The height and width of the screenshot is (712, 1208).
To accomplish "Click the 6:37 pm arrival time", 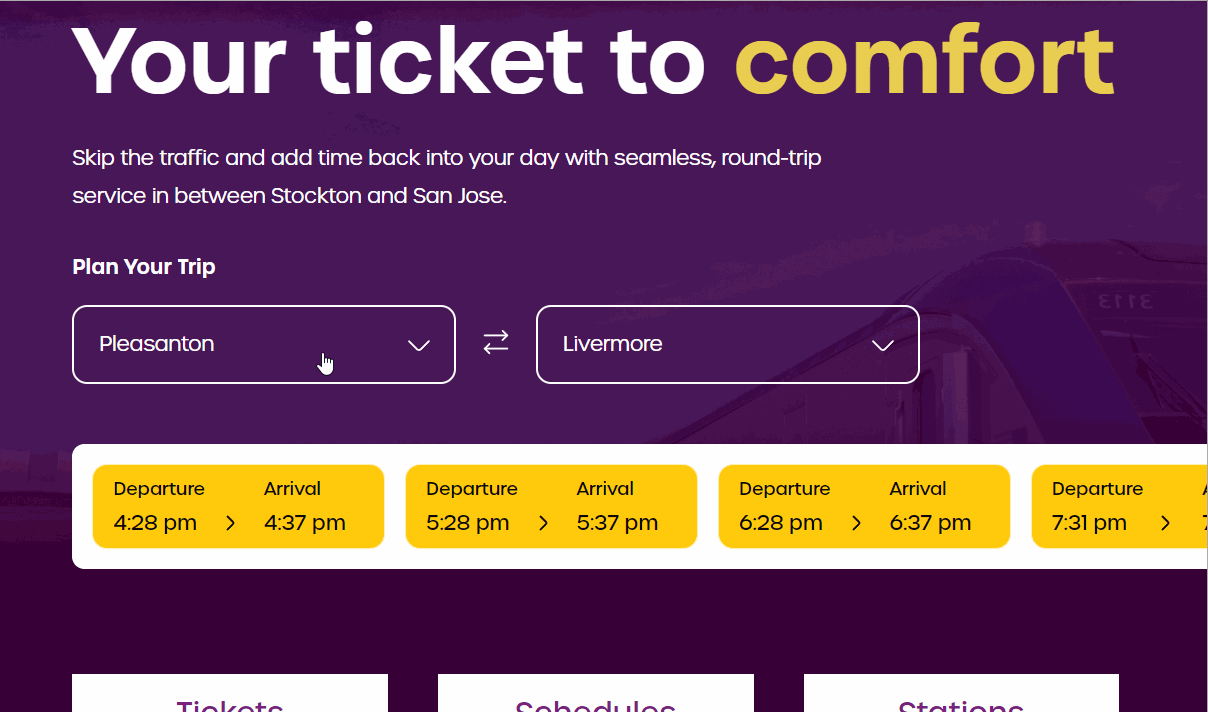I will coord(930,523).
